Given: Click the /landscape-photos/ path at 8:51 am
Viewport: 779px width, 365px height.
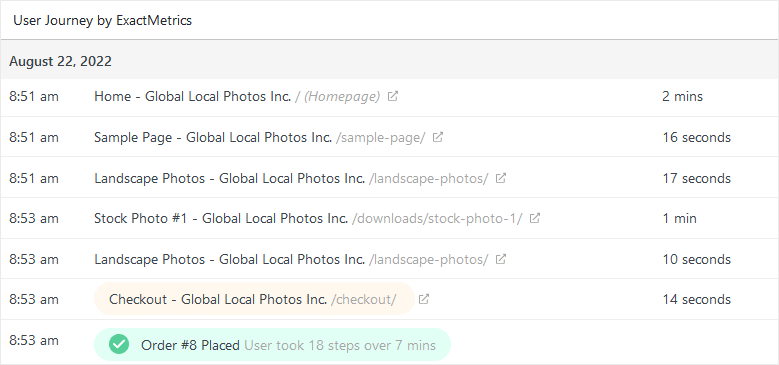Looking at the screenshot, I should pyautogui.click(x=429, y=178).
